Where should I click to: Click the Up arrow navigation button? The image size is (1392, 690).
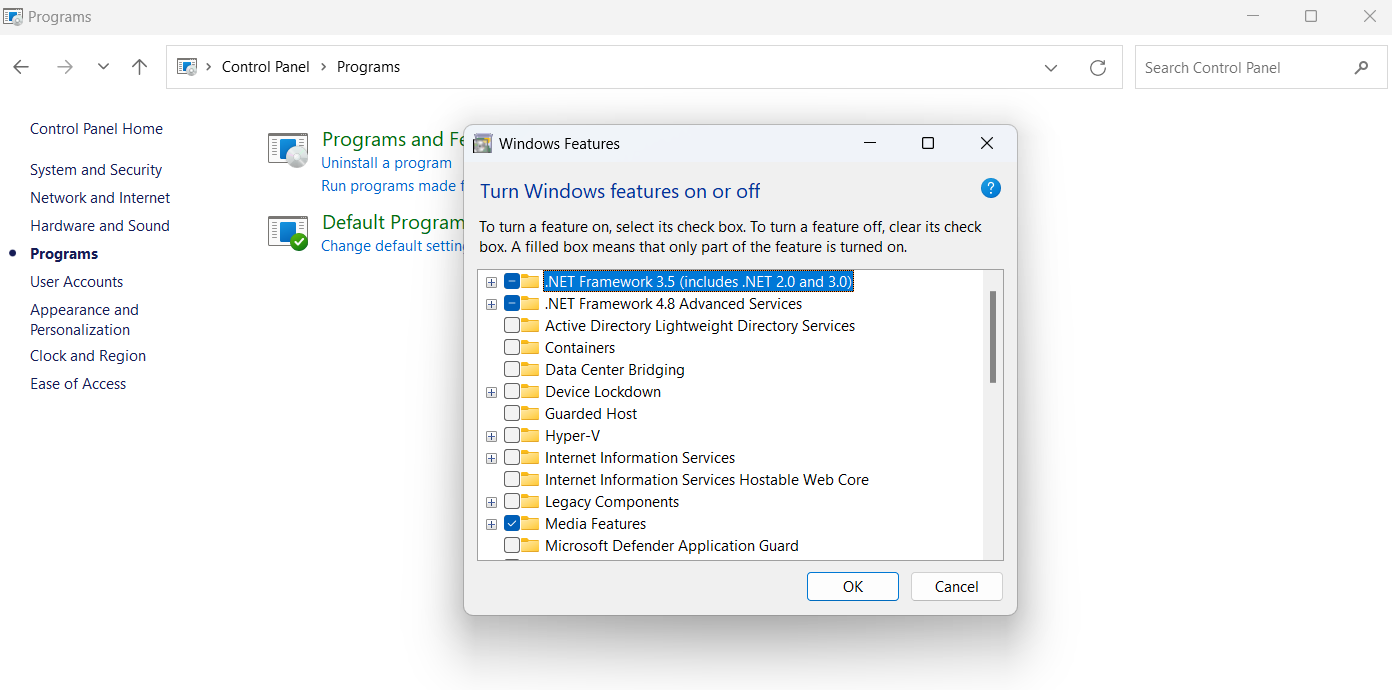(139, 67)
